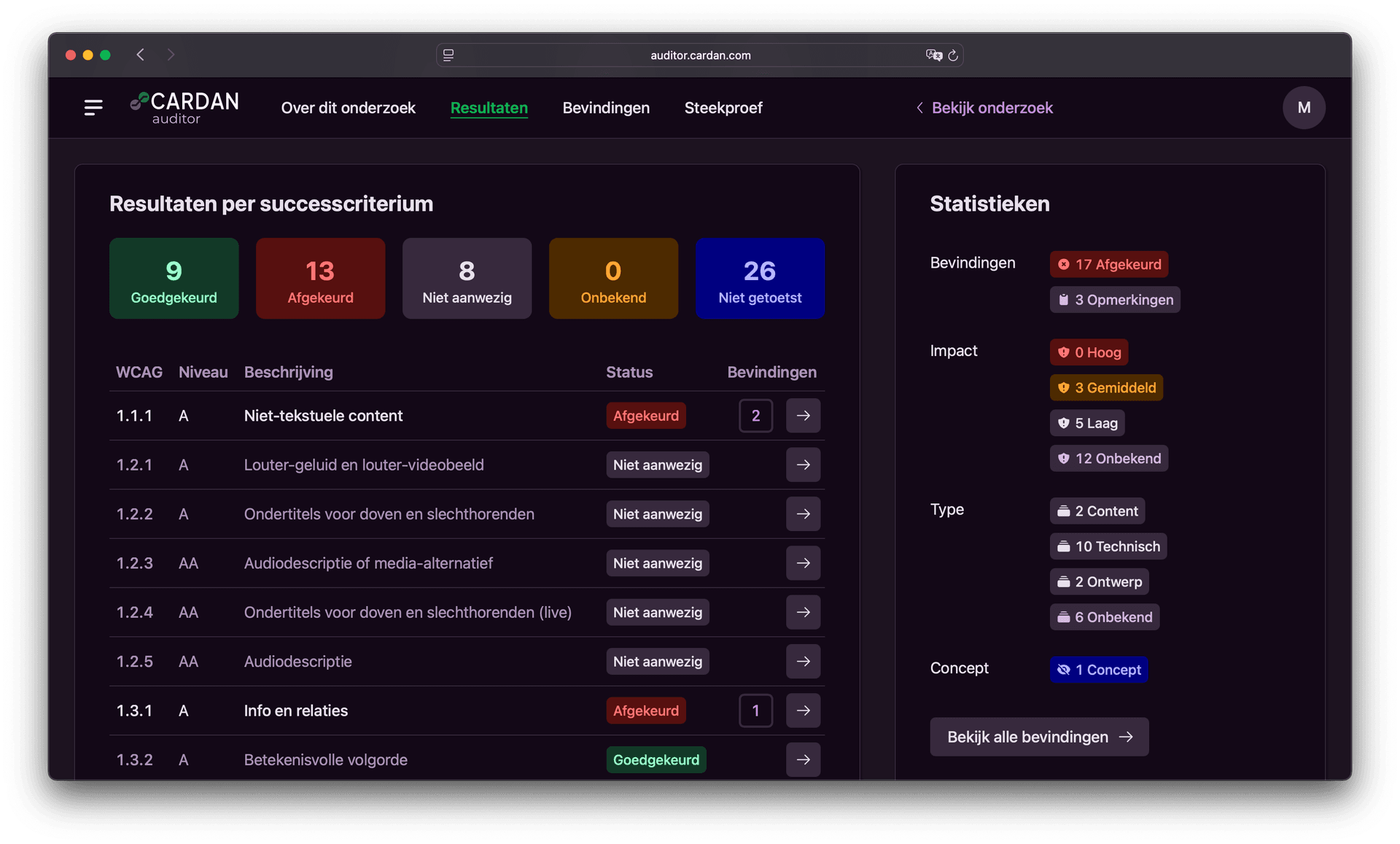Switch to Bevindingen tab

tap(606, 108)
